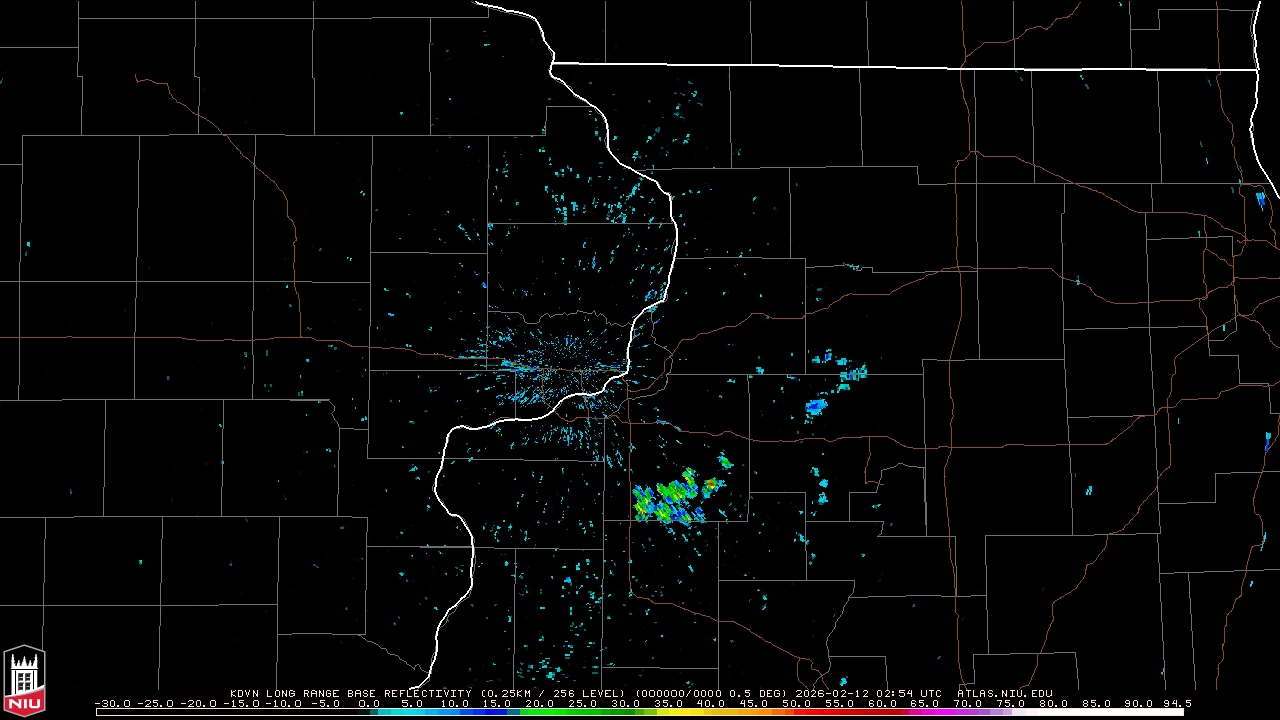This screenshot has width=1280, height=720.
Task: Click the '-10.0' scale label
Action: coord(285,703)
